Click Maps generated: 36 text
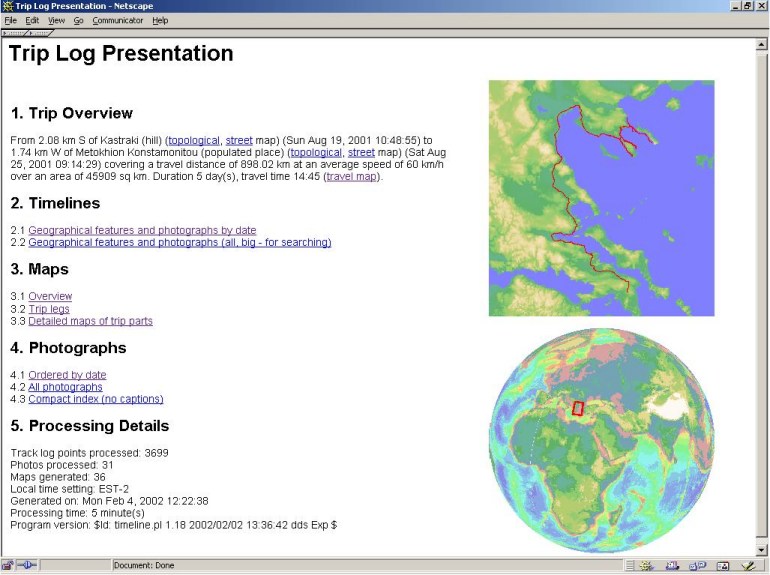 58,477
